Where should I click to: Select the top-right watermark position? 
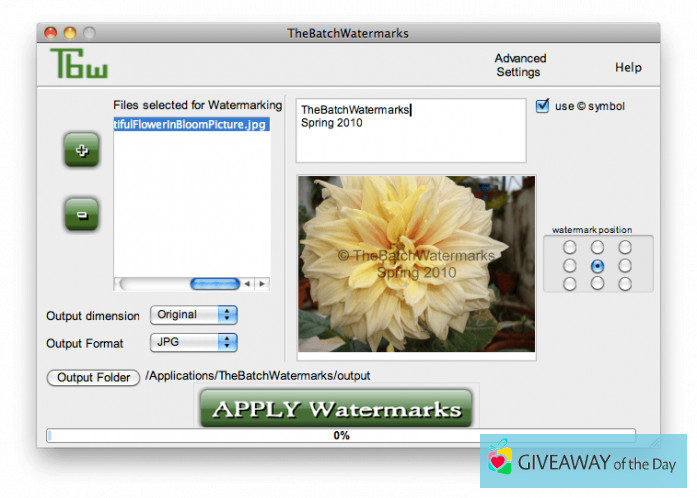point(625,247)
